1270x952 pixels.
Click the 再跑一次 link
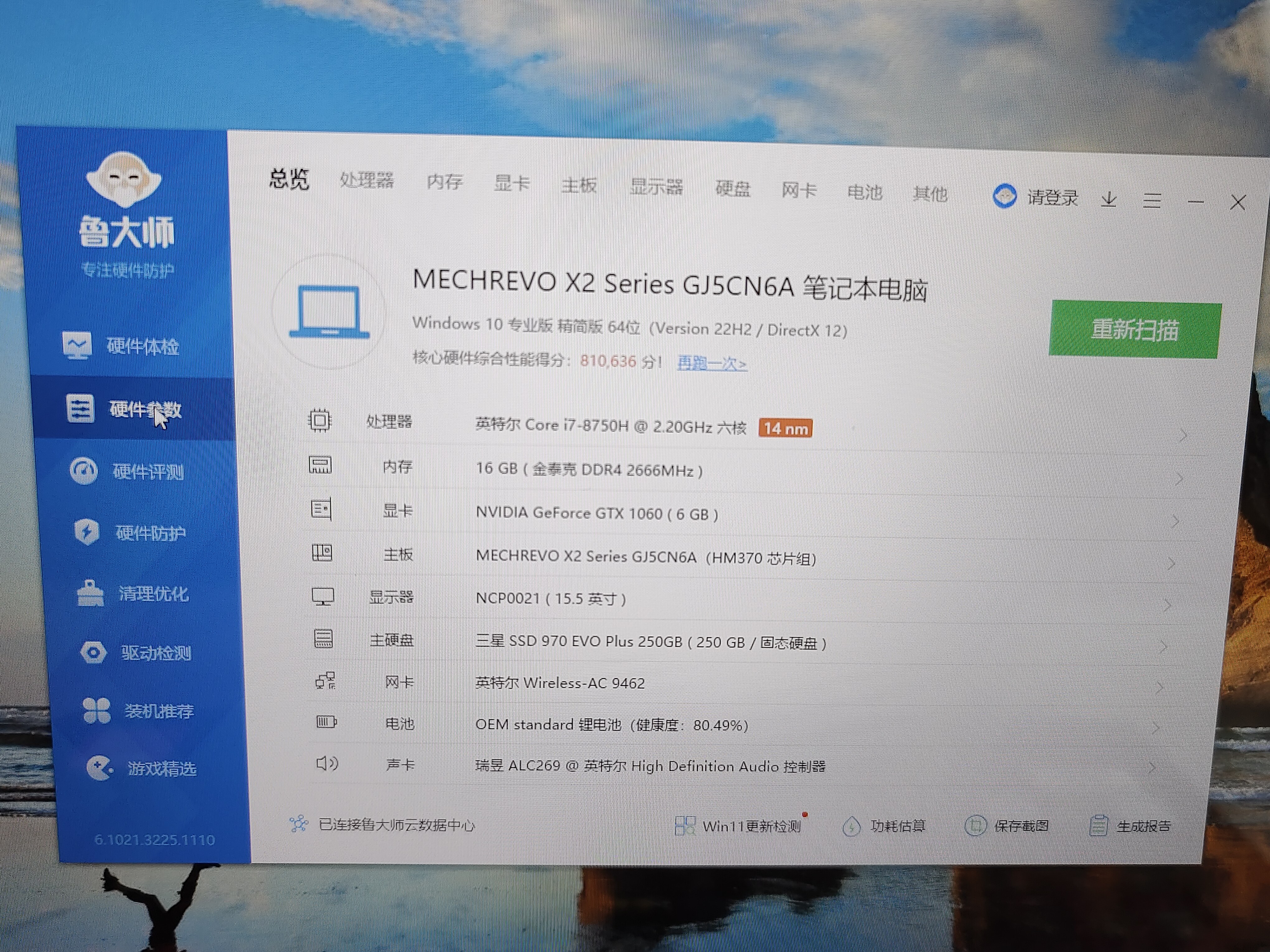pos(711,363)
